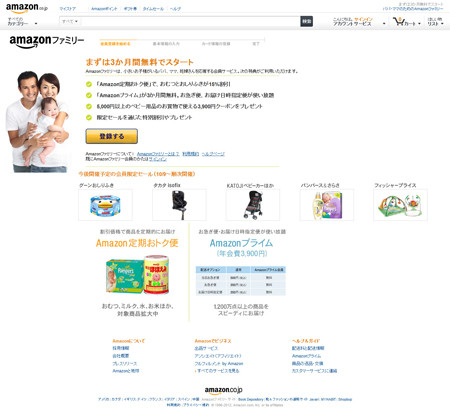Screen dimensions: 450x413
Task: Open the search department selector dropdown
Action: coord(70,21)
